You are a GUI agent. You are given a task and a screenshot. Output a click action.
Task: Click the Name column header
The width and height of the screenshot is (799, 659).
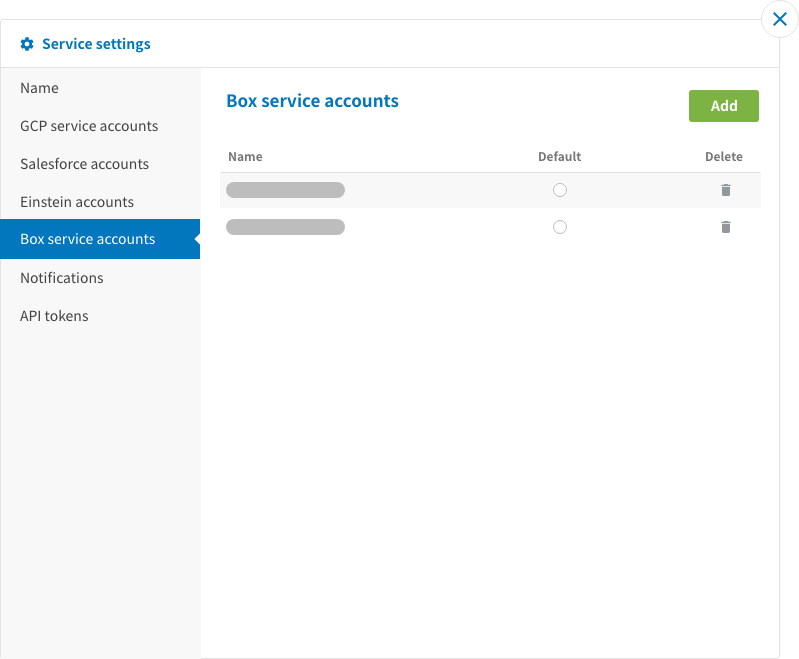pos(245,156)
